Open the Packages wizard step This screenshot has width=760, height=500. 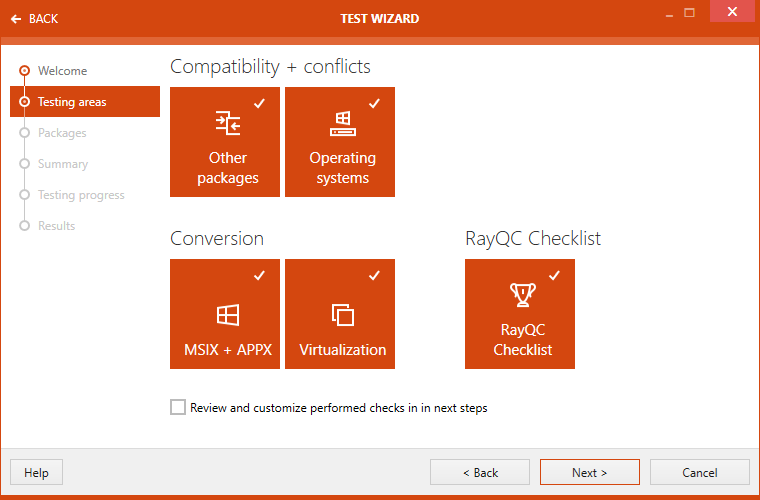(62, 133)
